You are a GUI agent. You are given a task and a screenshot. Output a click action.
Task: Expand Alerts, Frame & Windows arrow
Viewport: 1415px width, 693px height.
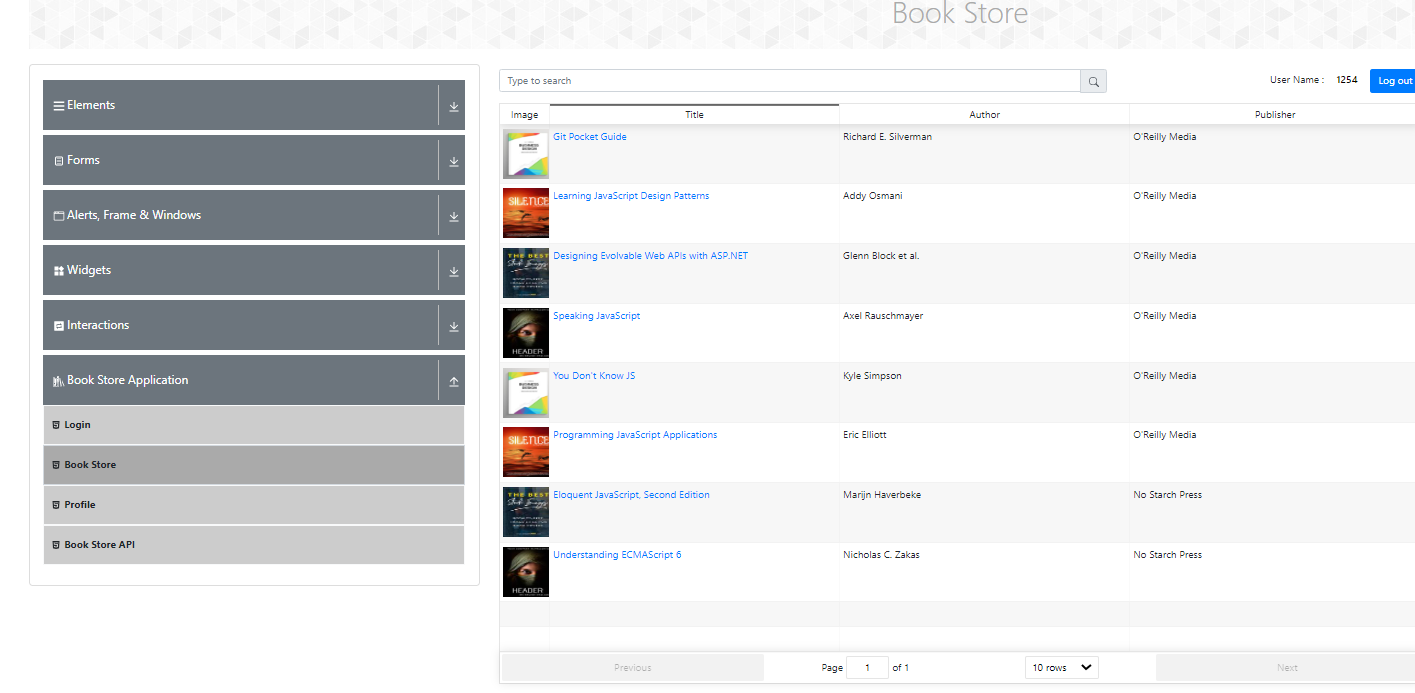(453, 216)
